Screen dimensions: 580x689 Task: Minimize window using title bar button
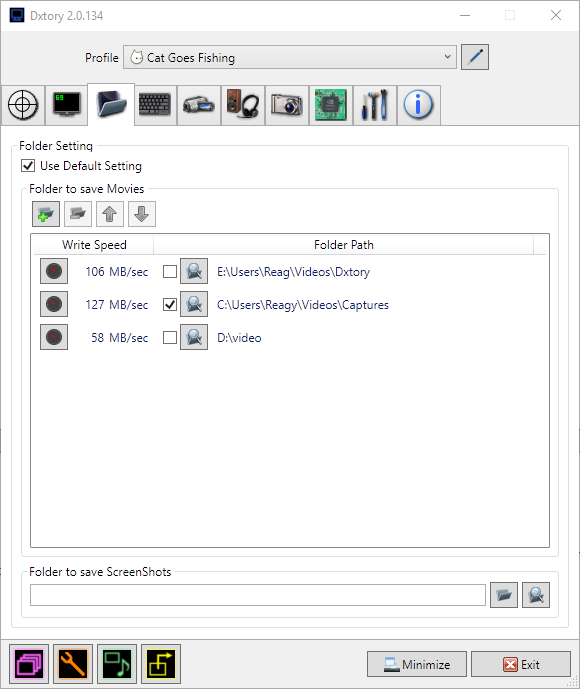[x=465, y=15]
